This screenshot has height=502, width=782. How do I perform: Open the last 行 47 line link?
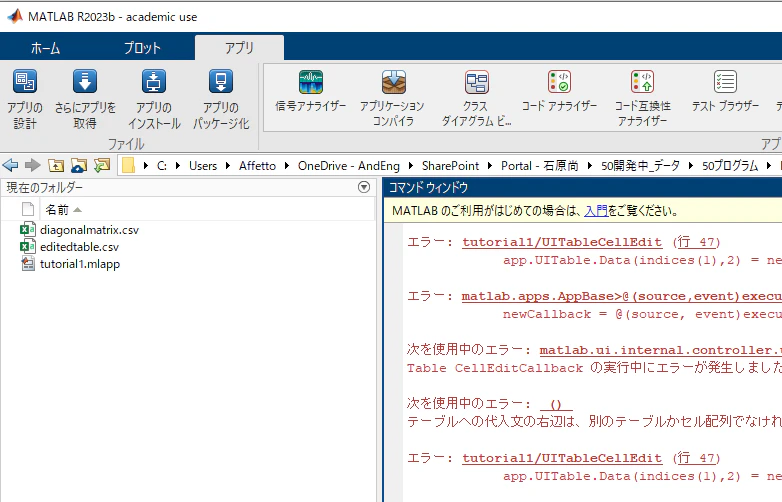tap(696, 458)
